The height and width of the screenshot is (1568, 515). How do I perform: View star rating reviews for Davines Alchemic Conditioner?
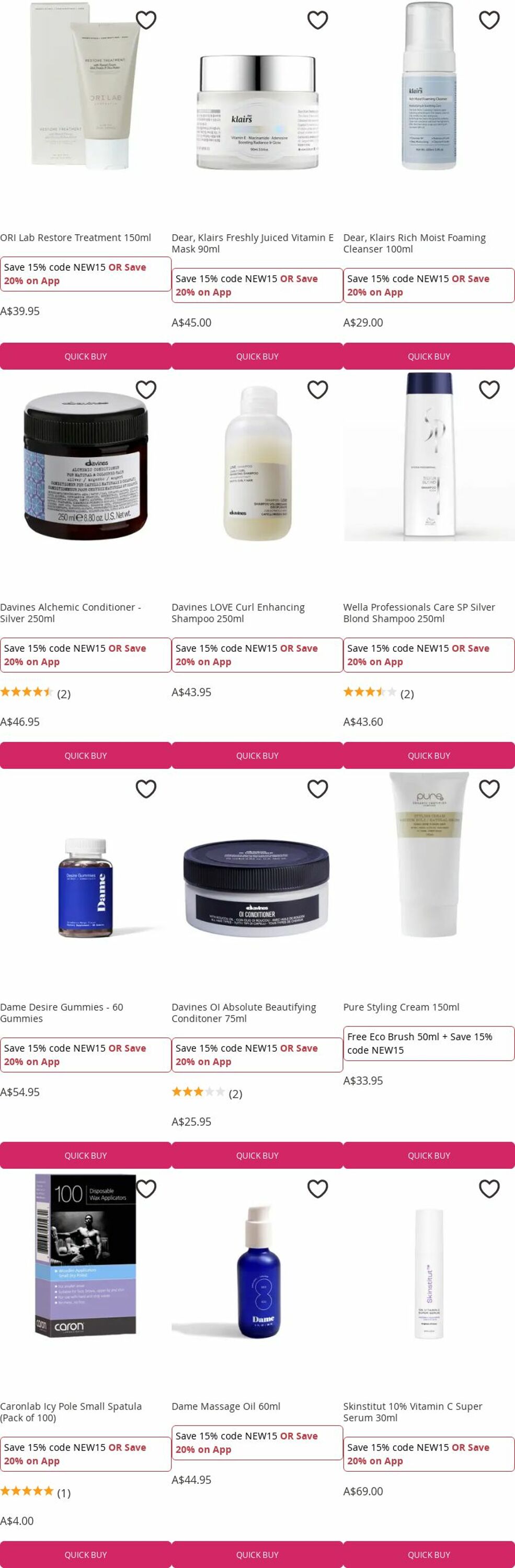[x=36, y=693]
